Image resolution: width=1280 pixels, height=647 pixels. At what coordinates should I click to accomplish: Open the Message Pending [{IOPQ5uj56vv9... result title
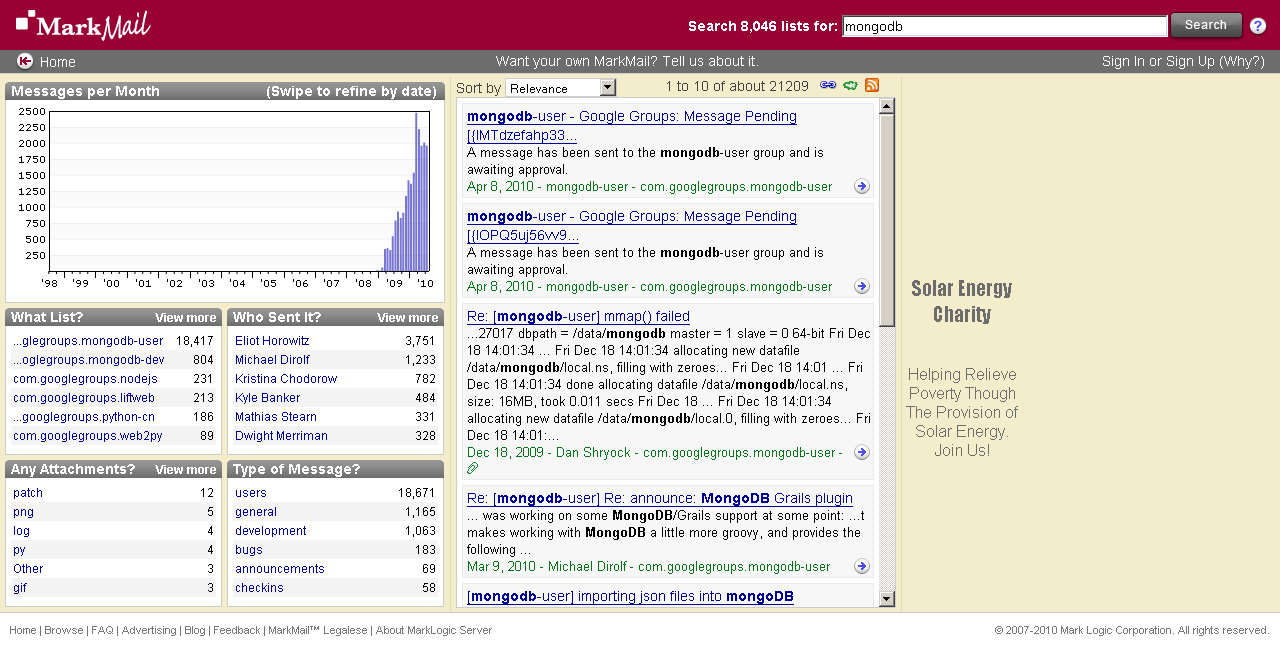click(x=632, y=226)
